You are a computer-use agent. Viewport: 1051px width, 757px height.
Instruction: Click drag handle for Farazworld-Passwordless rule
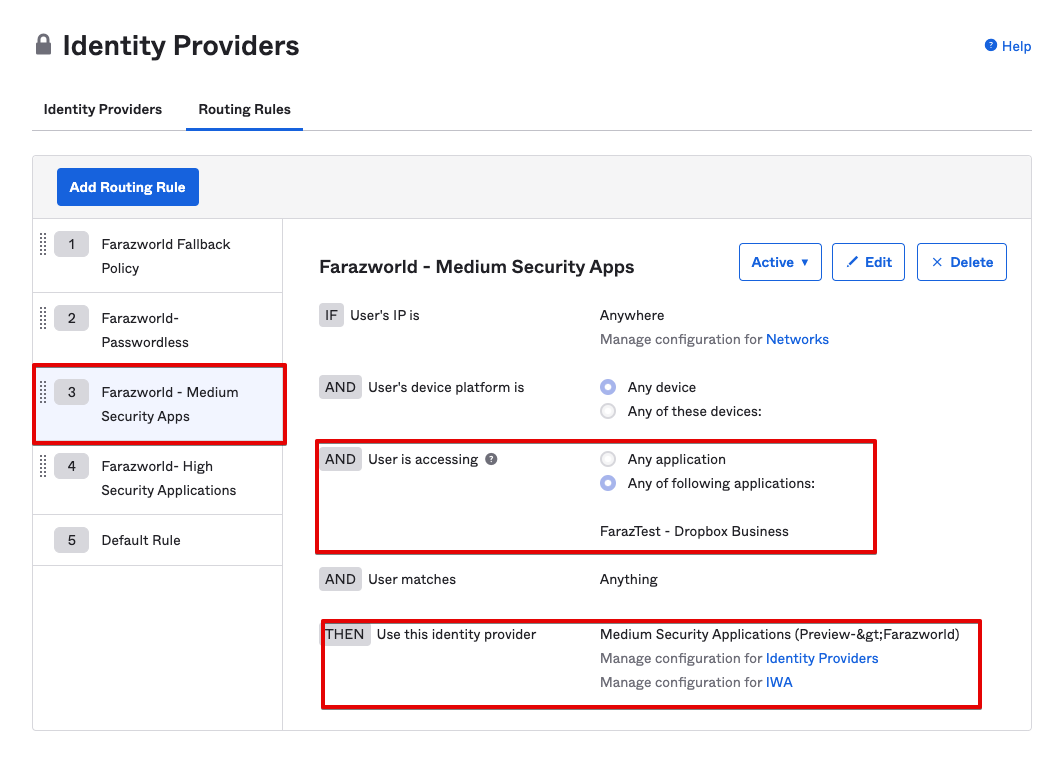click(x=43, y=318)
